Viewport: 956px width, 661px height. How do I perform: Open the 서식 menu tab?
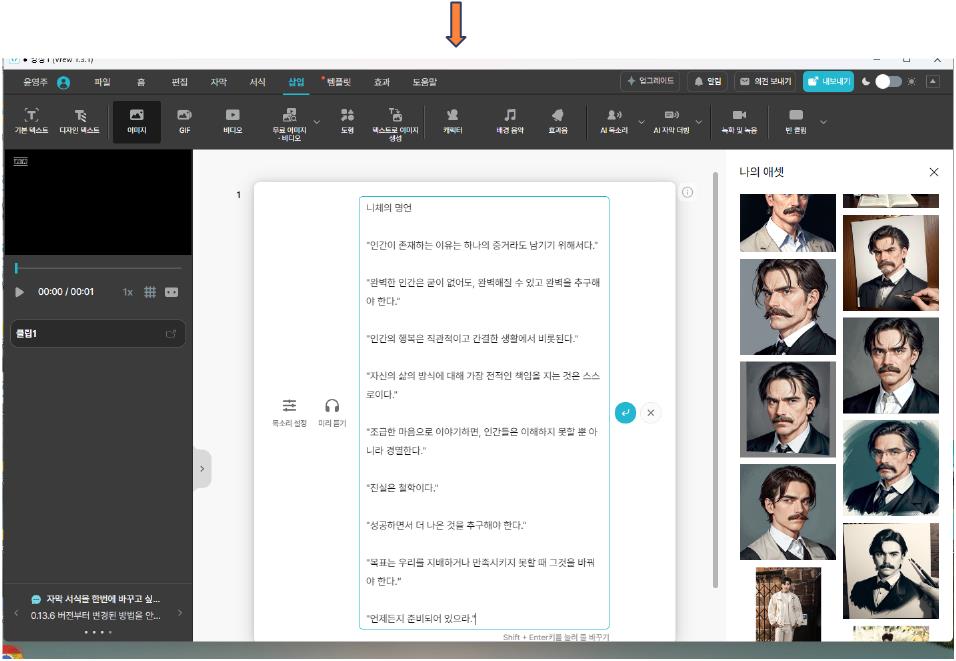point(257,82)
